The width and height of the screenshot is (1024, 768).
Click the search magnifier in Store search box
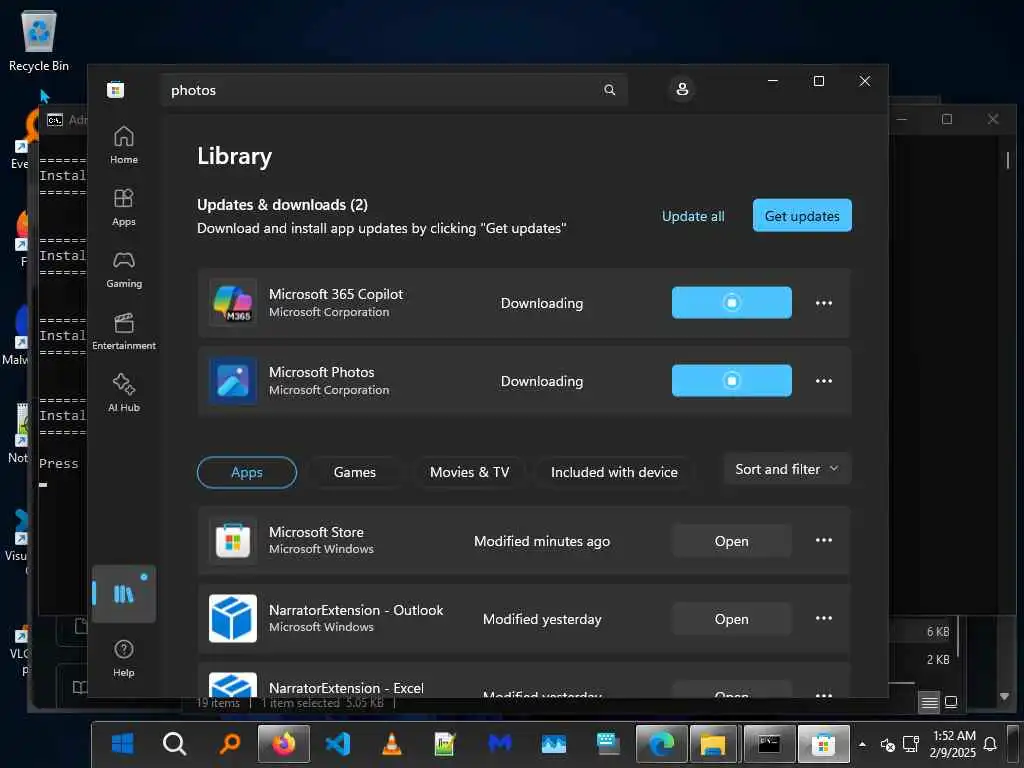[609, 89]
